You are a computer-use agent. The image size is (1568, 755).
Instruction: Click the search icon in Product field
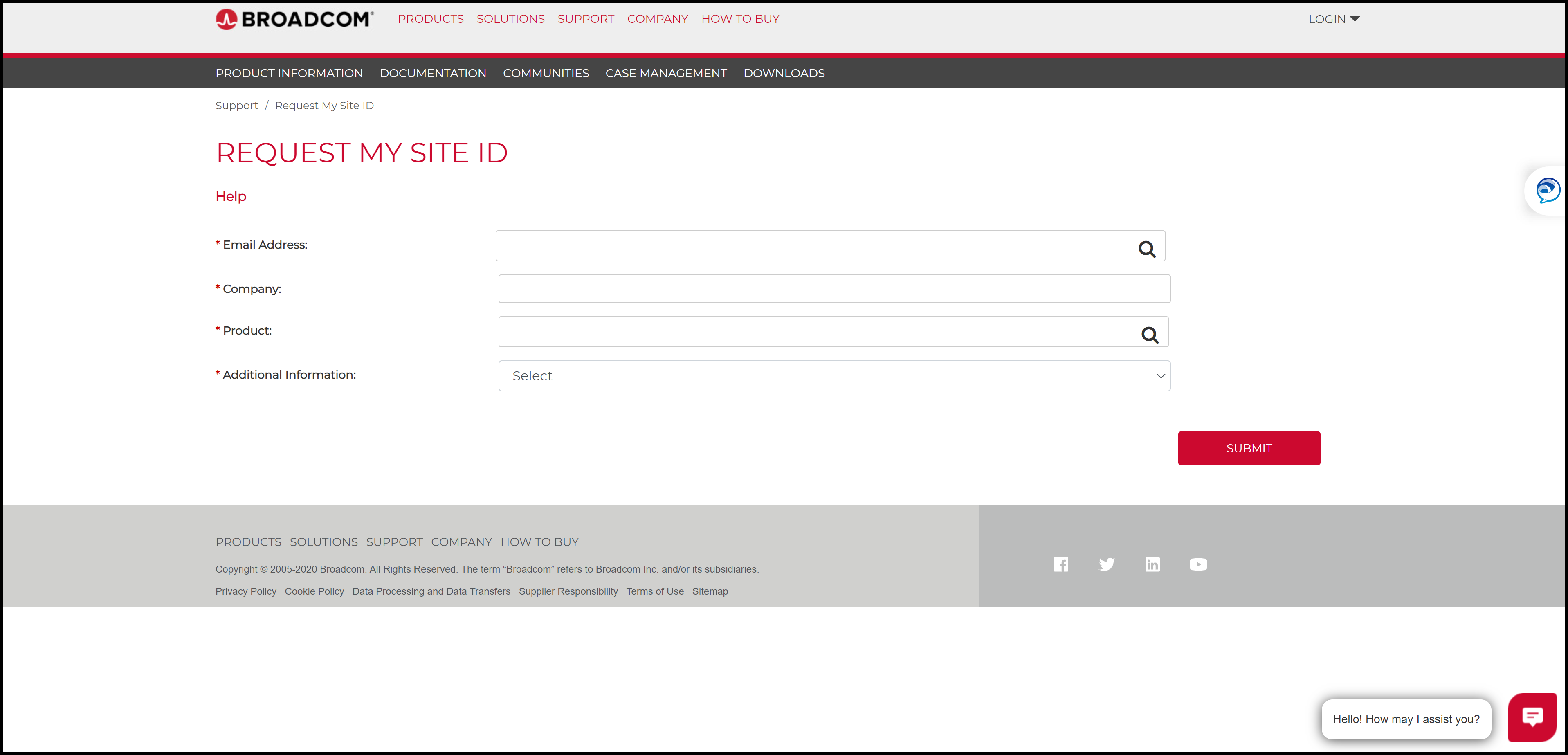pyautogui.click(x=1150, y=335)
